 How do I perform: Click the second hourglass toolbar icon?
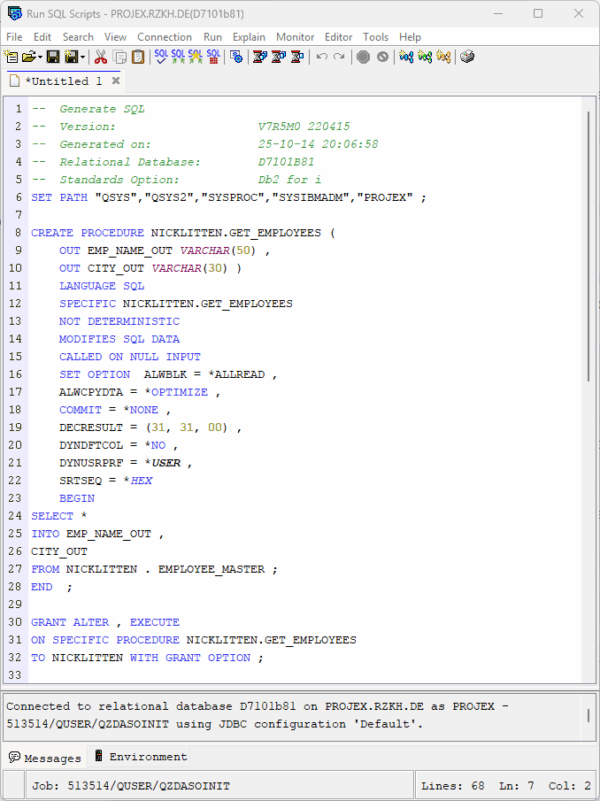pyautogui.click(x=278, y=57)
